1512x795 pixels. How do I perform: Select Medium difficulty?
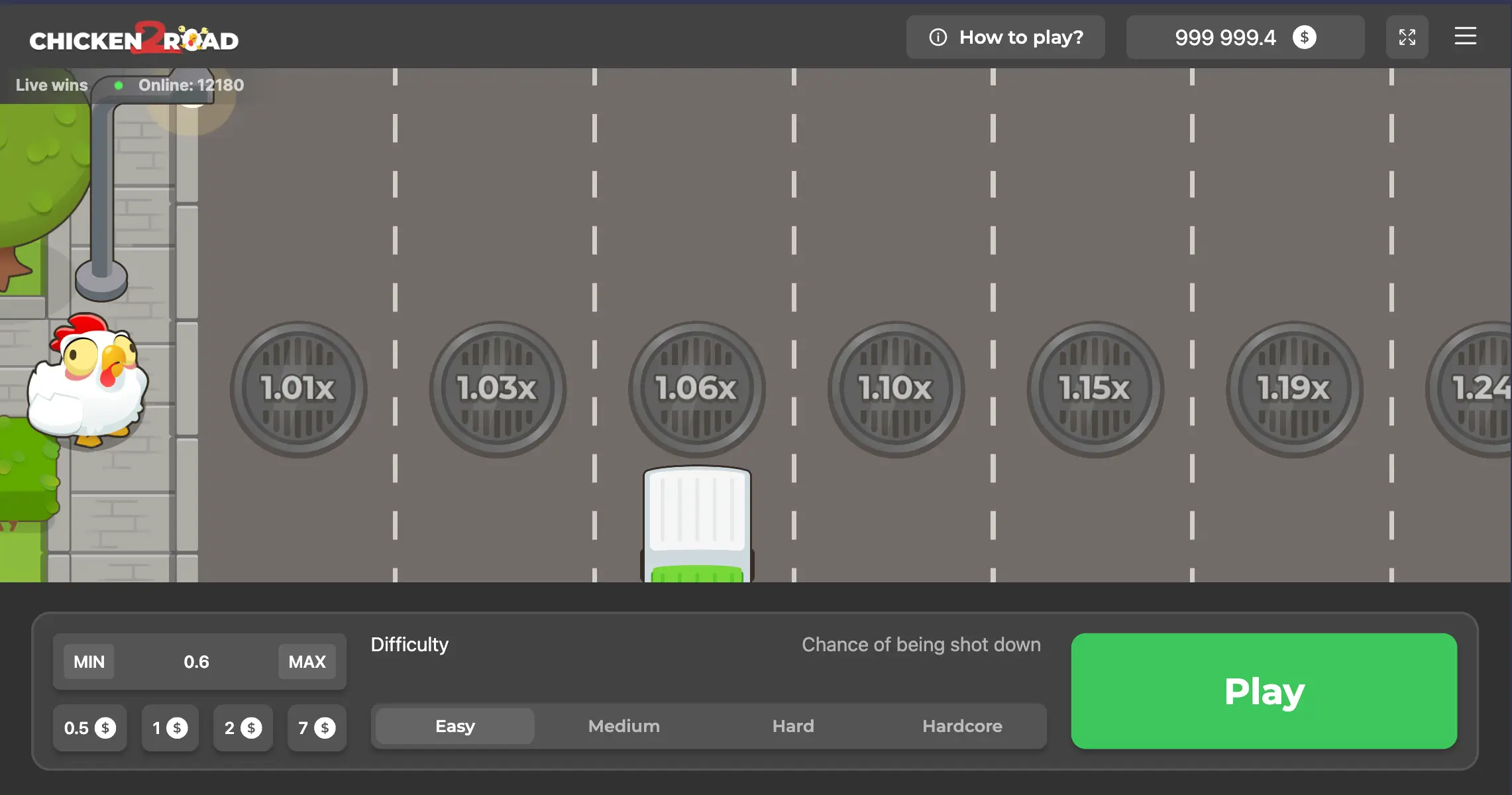tap(623, 726)
